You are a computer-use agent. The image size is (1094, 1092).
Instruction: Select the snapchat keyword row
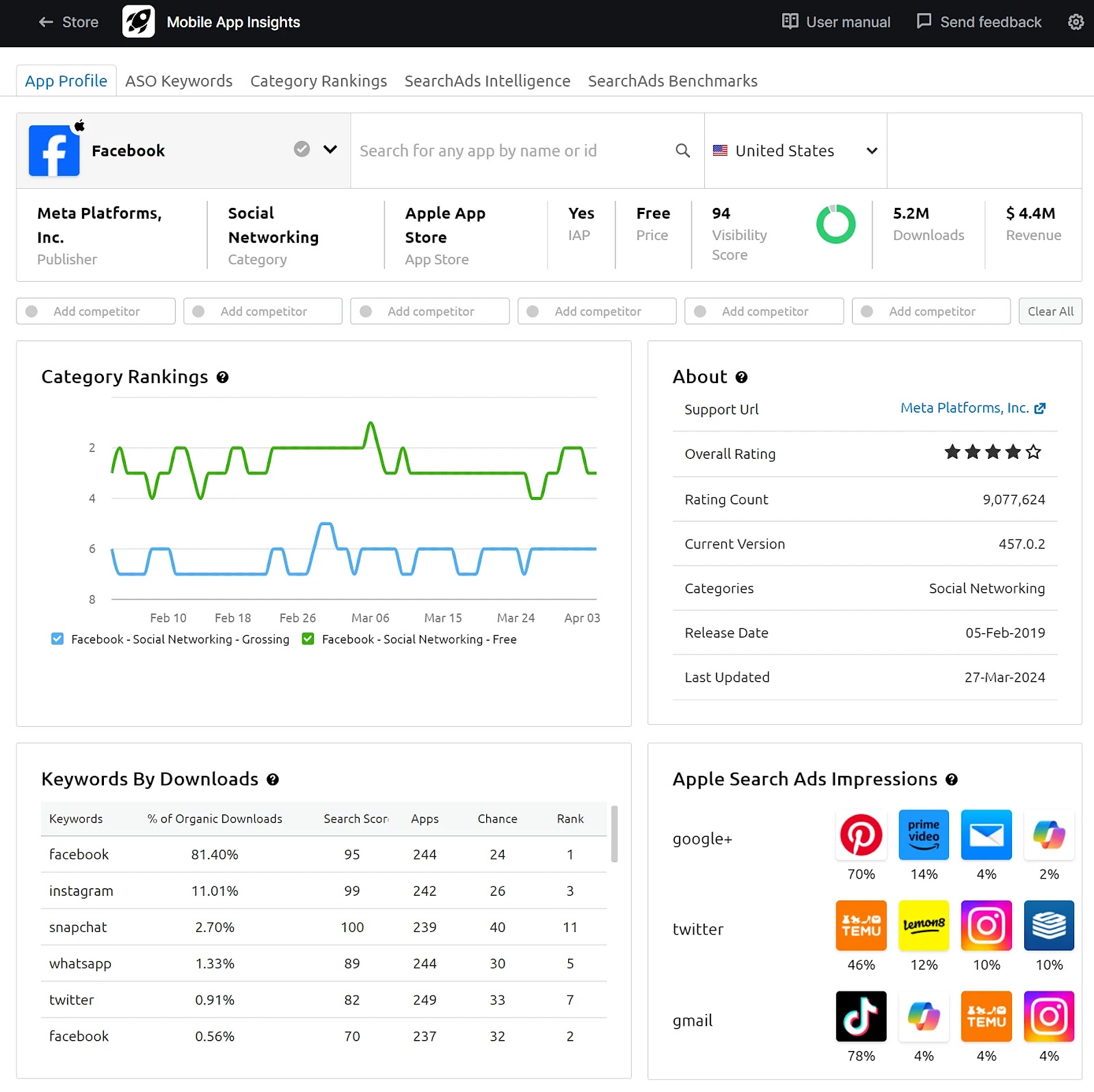(324, 927)
